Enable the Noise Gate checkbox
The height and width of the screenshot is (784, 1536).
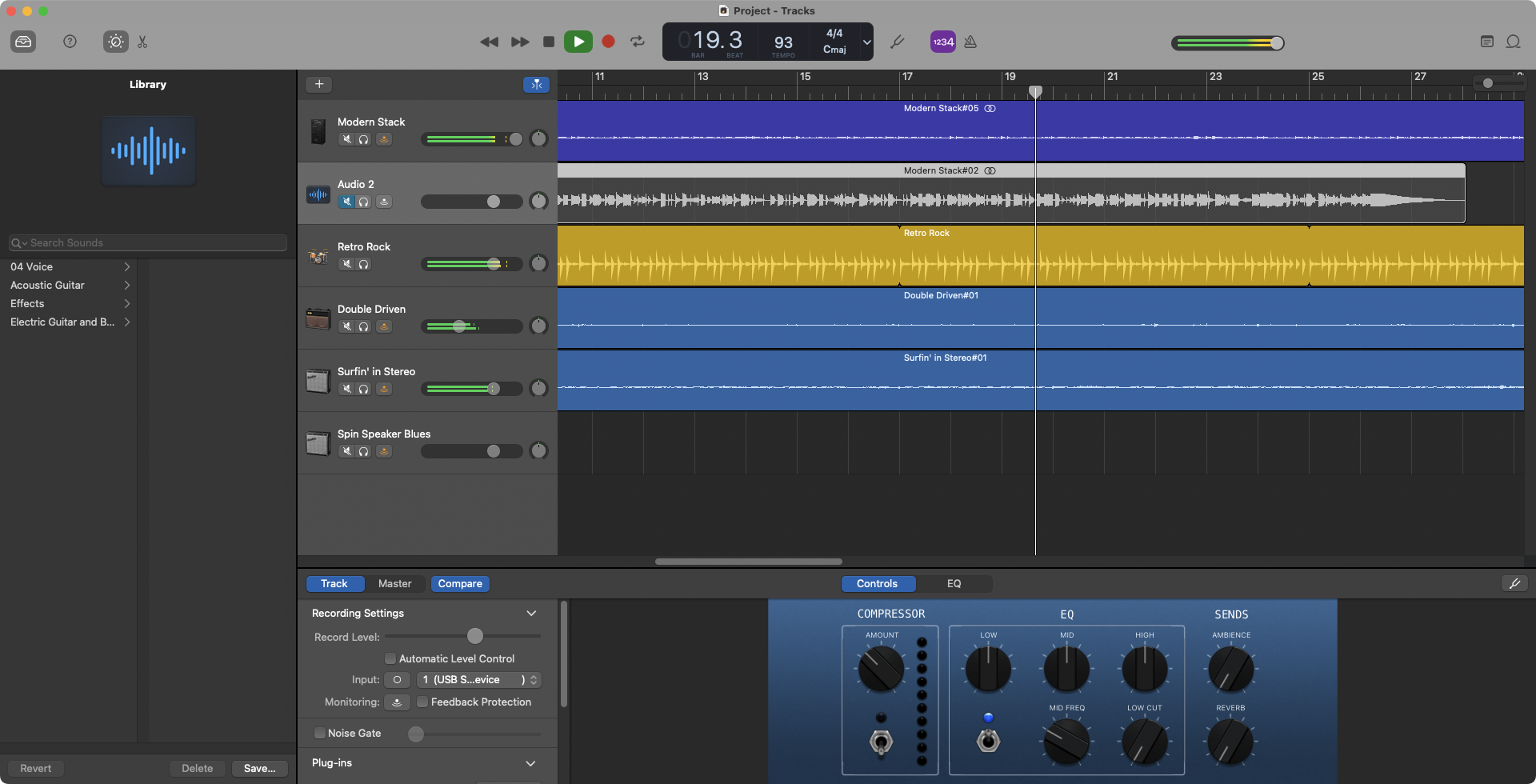pyautogui.click(x=319, y=733)
